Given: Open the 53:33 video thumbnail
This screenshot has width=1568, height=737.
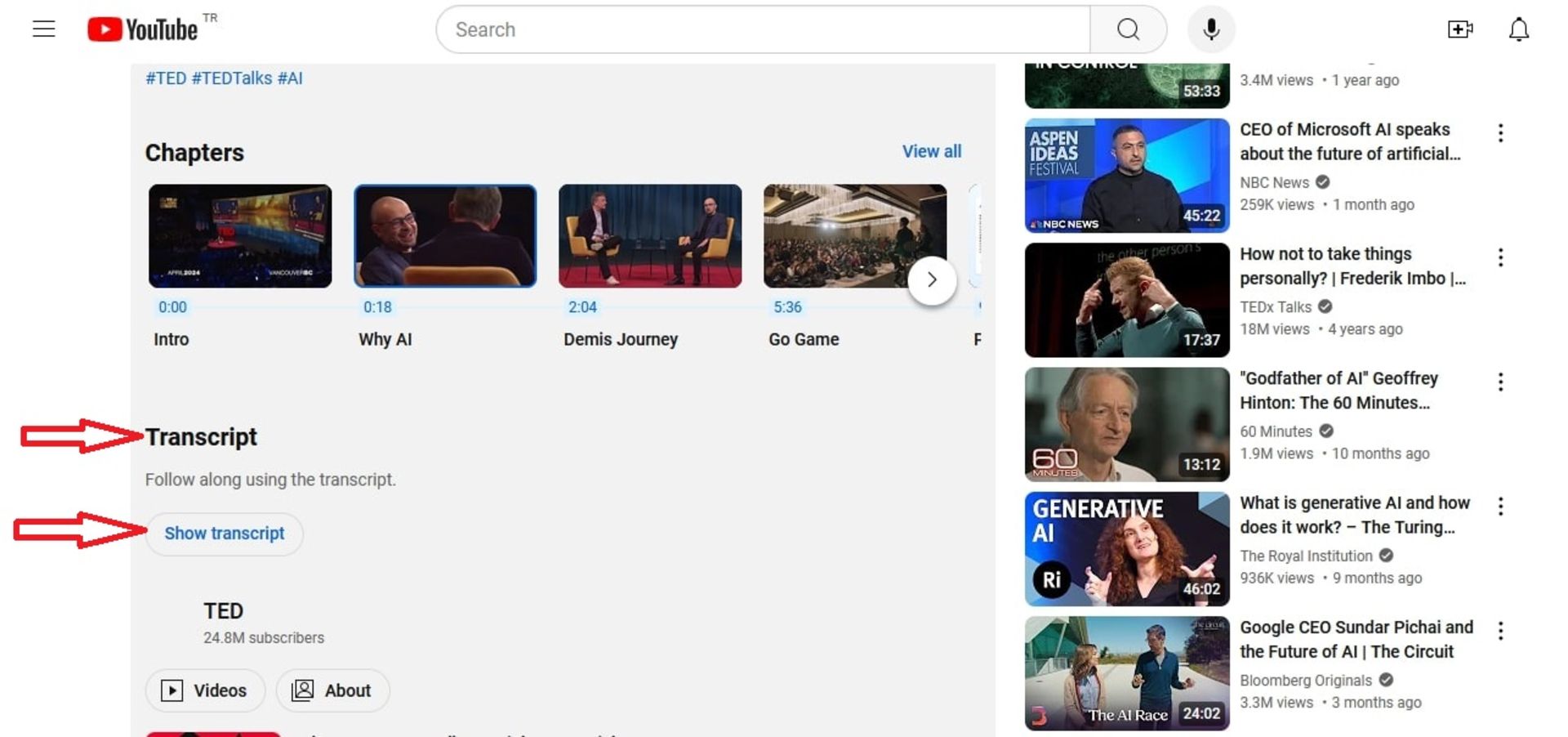Looking at the screenshot, I should coord(1127,85).
